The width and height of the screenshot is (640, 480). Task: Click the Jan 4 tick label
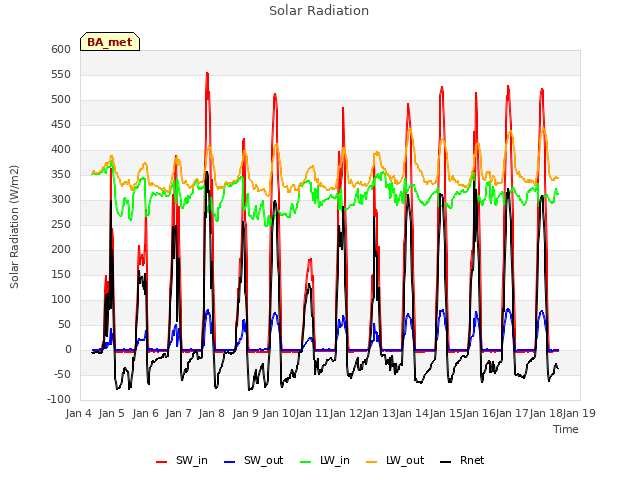tap(79, 413)
